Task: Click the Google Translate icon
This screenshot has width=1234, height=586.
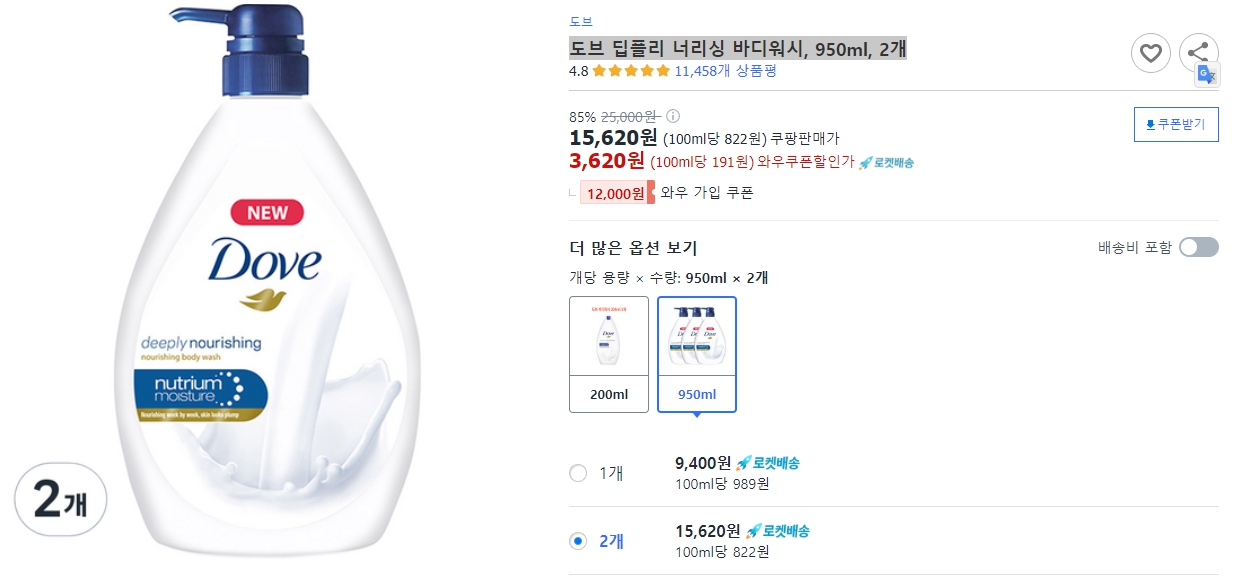Action: [x=1207, y=74]
